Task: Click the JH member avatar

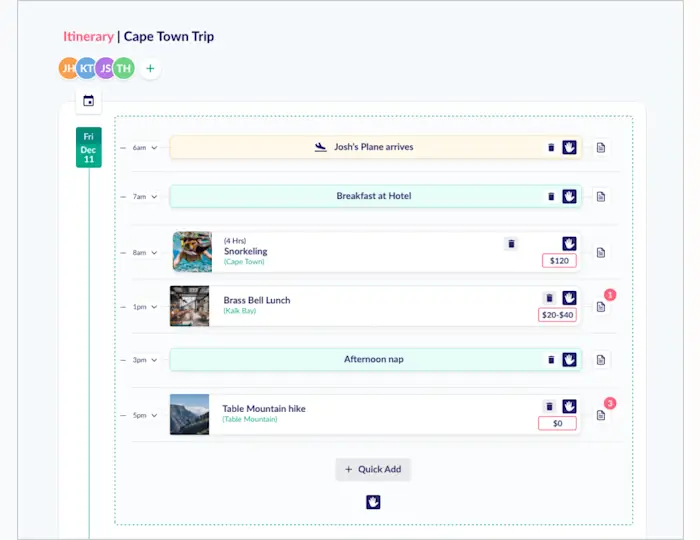Action: pos(69,68)
